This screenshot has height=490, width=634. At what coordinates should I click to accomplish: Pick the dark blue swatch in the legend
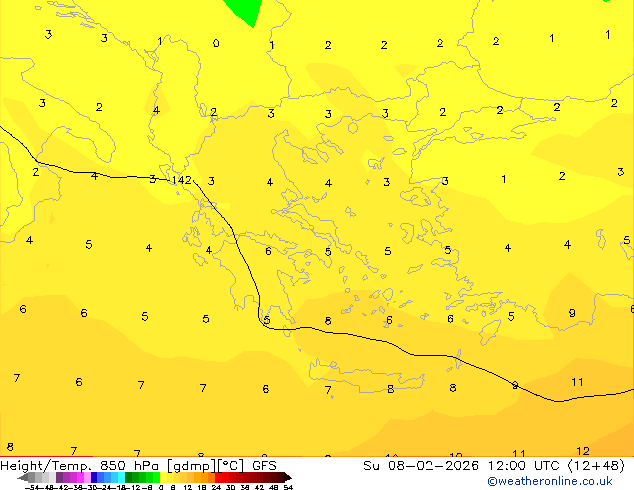[94, 477]
